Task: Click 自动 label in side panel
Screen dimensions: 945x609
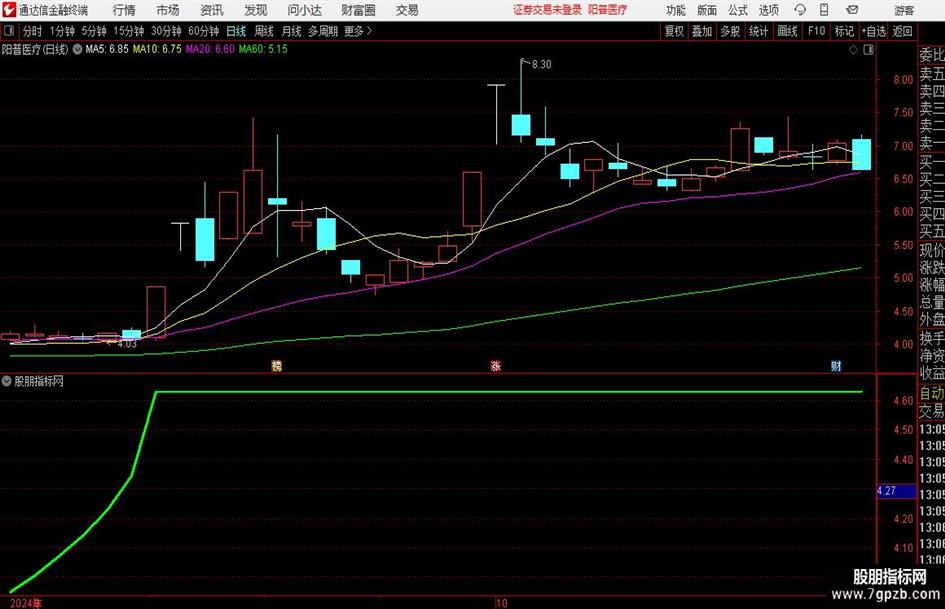Action: click(931, 393)
